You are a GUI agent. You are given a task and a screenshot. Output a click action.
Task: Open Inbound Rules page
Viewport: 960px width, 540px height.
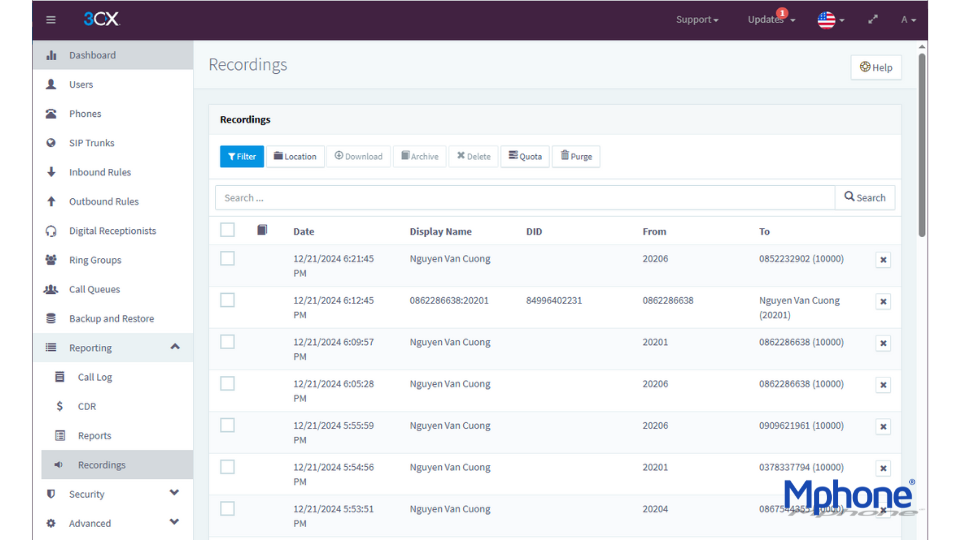(x=113, y=173)
